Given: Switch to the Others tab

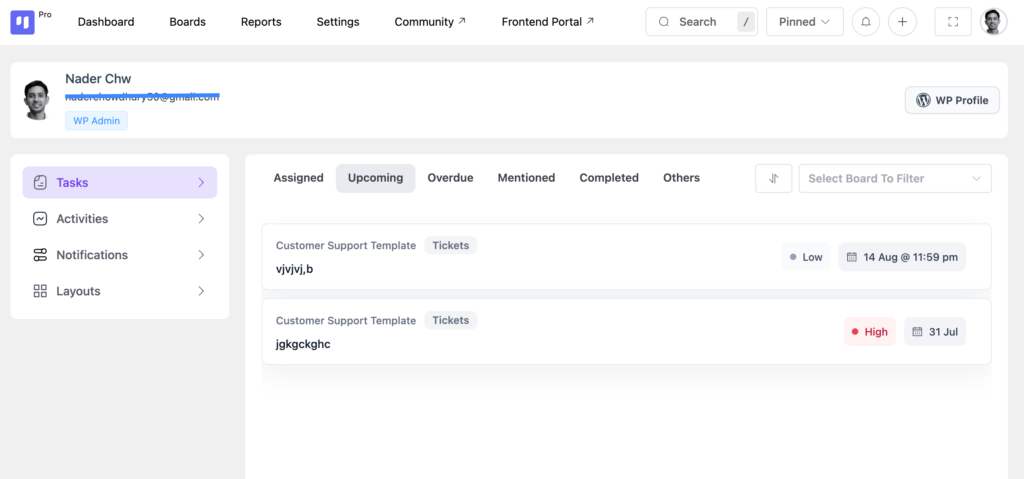Looking at the screenshot, I should (681, 178).
